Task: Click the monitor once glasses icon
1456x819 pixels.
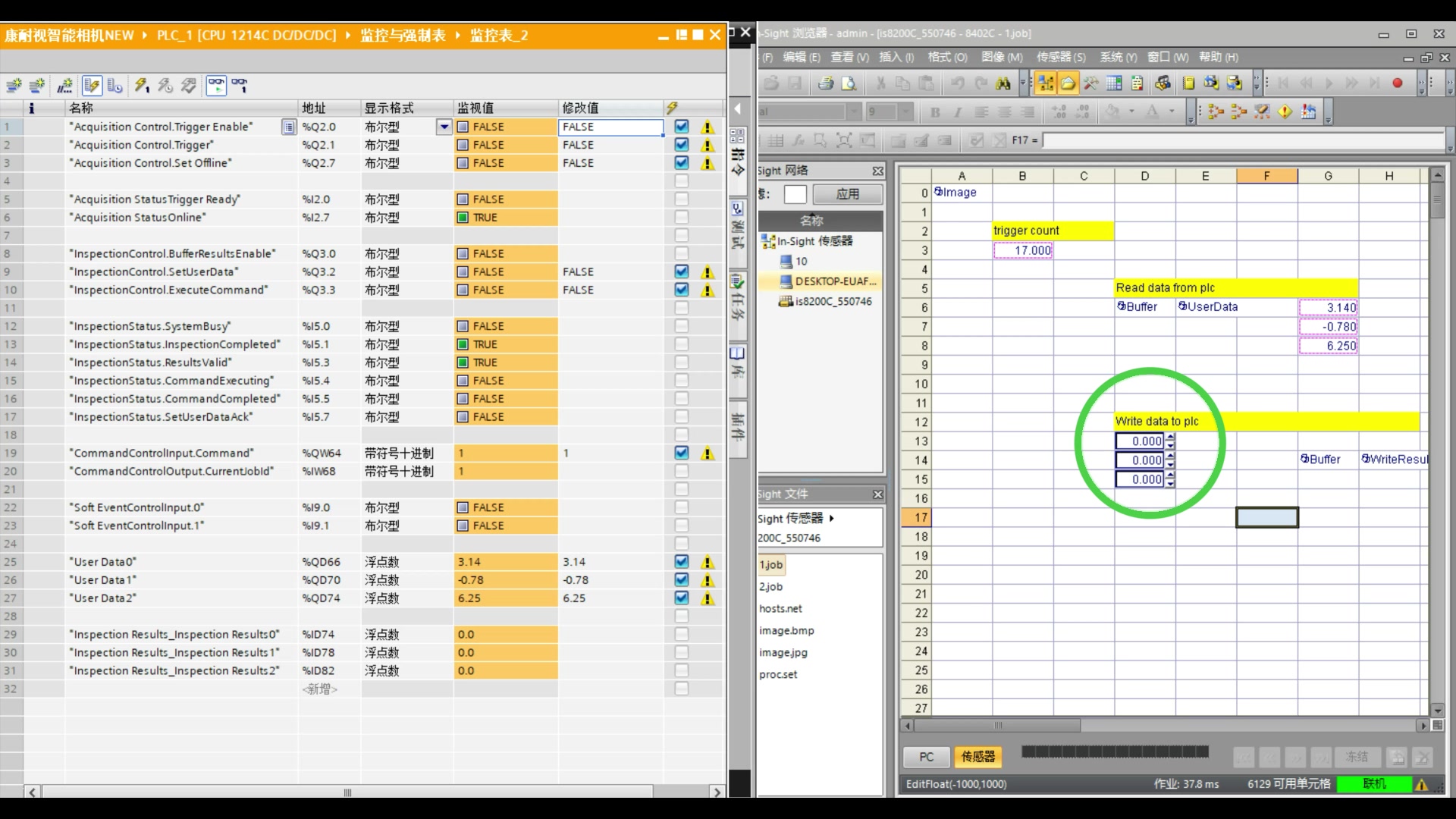Action: (x=240, y=86)
